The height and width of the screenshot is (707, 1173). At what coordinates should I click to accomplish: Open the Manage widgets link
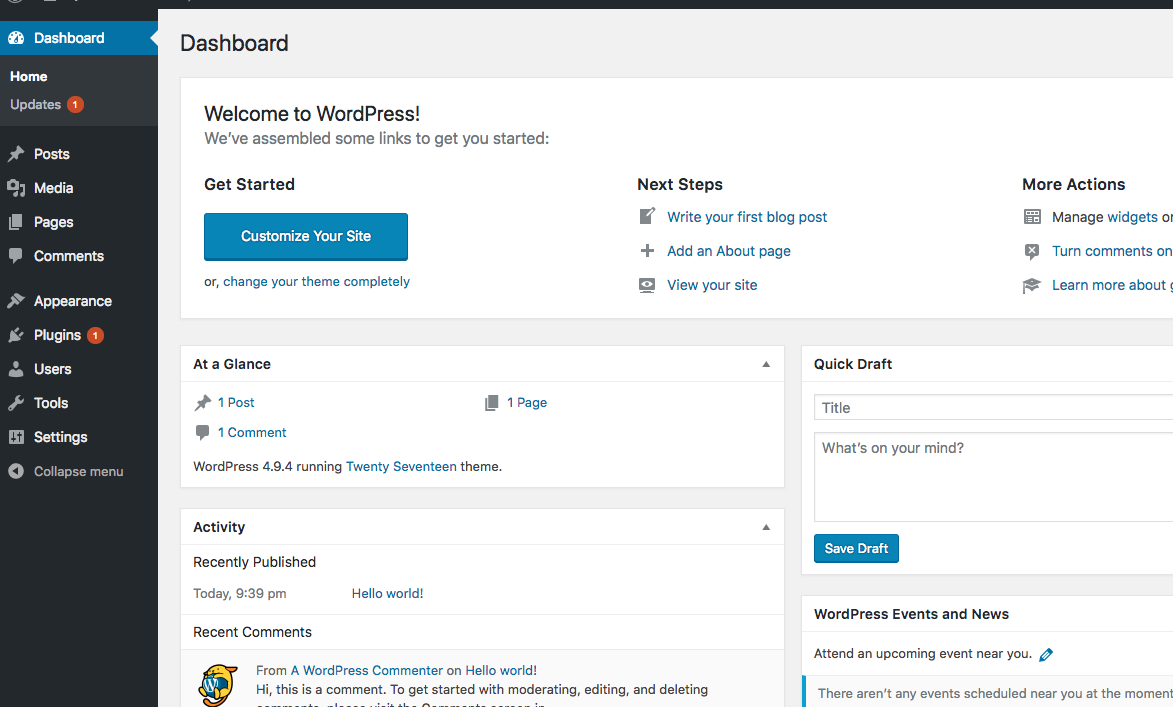[1132, 217]
